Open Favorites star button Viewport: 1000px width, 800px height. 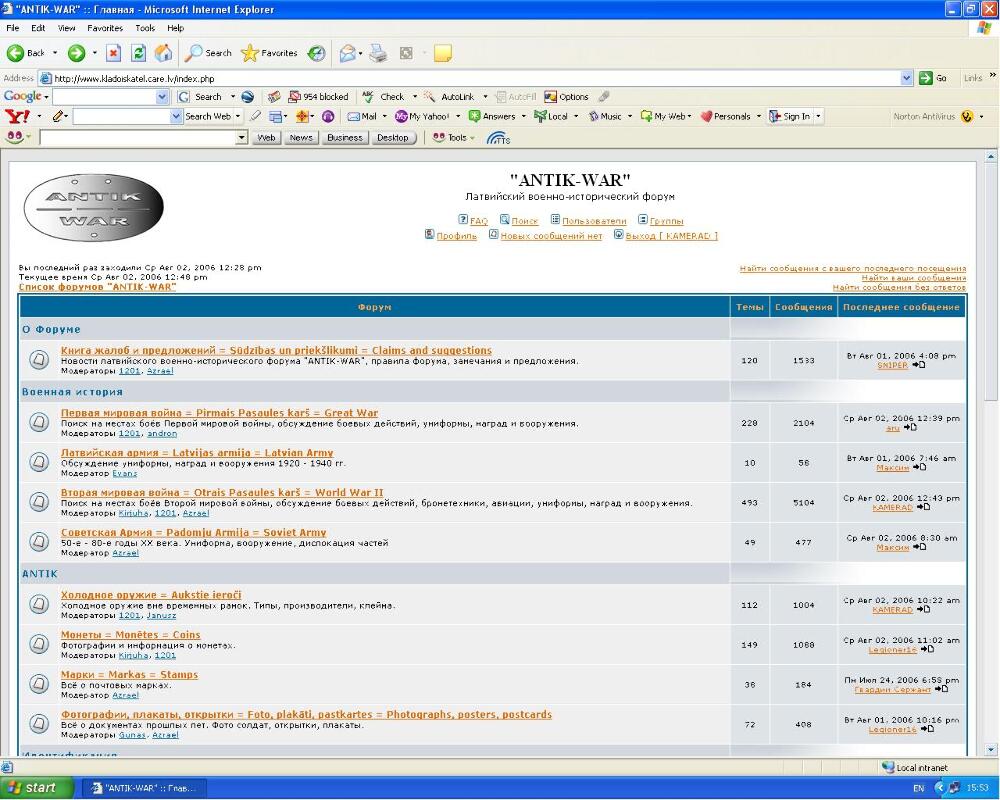tap(269, 53)
